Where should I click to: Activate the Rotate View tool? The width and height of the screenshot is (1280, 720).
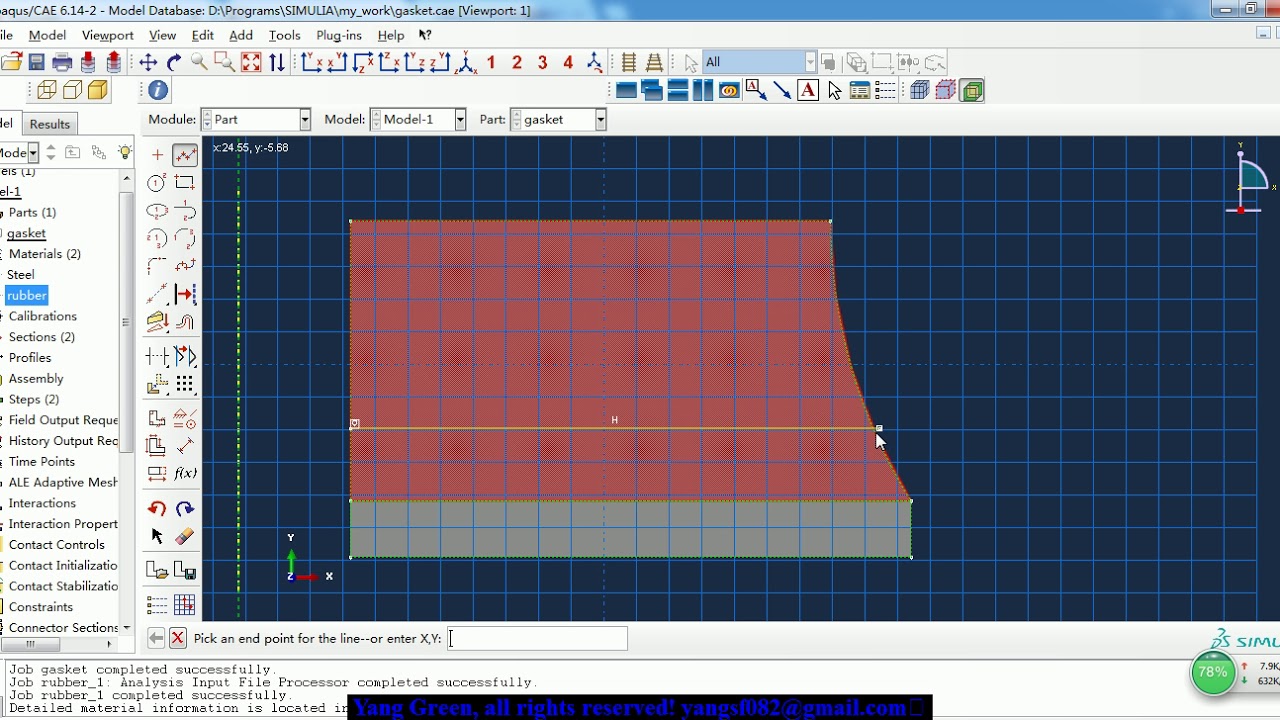click(174, 62)
